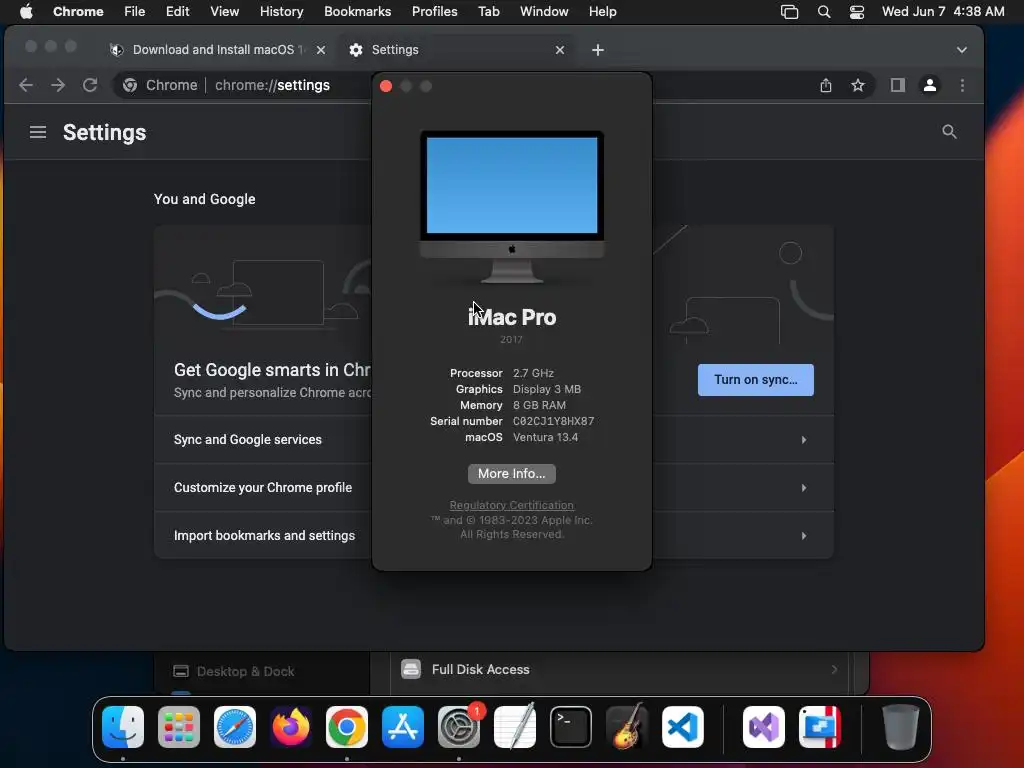Toggle the Chrome side panel
Viewport: 1024px width, 768px height.
898,85
